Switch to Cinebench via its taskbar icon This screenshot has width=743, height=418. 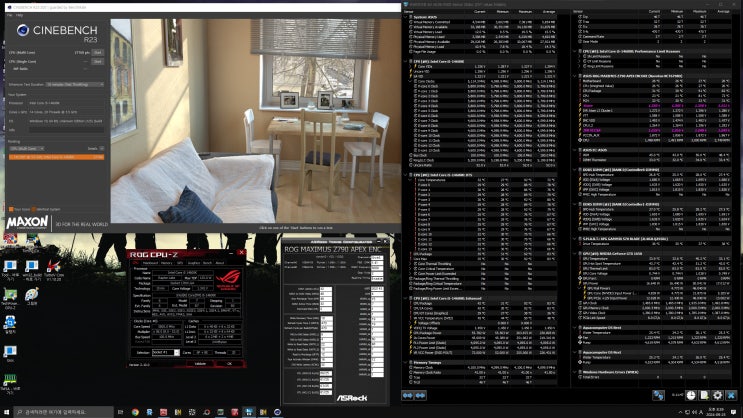click(x=277, y=412)
